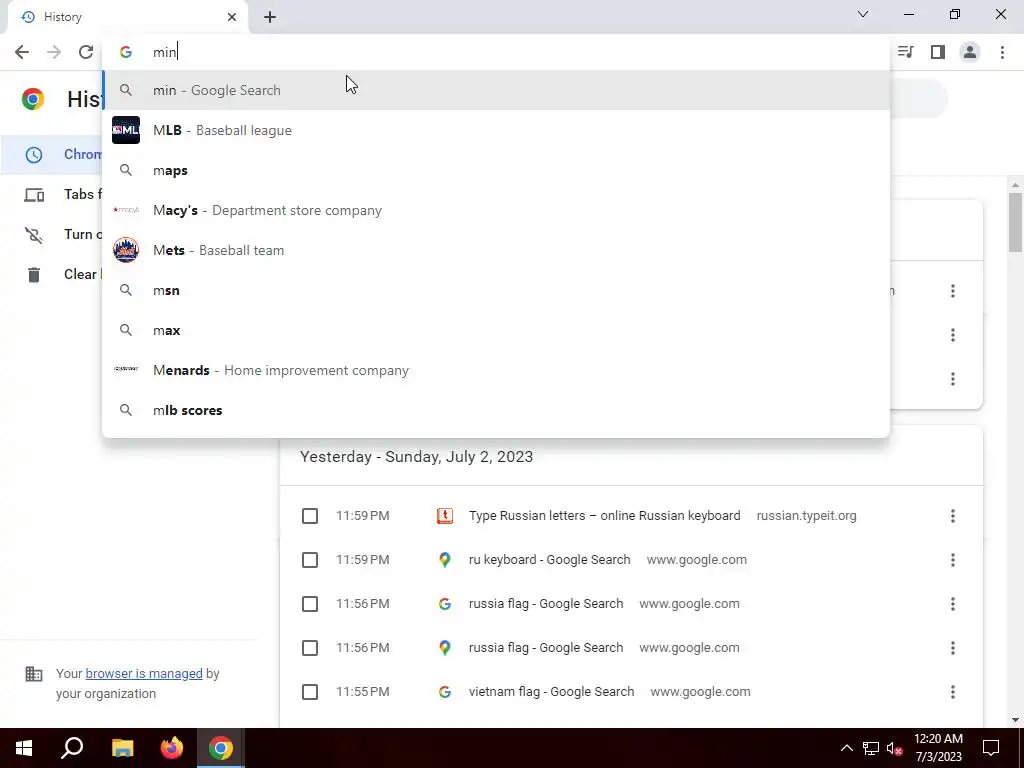Click the Chrome logo beside History title
This screenshot has height=768, width=1024.
[x=33, y=99]
